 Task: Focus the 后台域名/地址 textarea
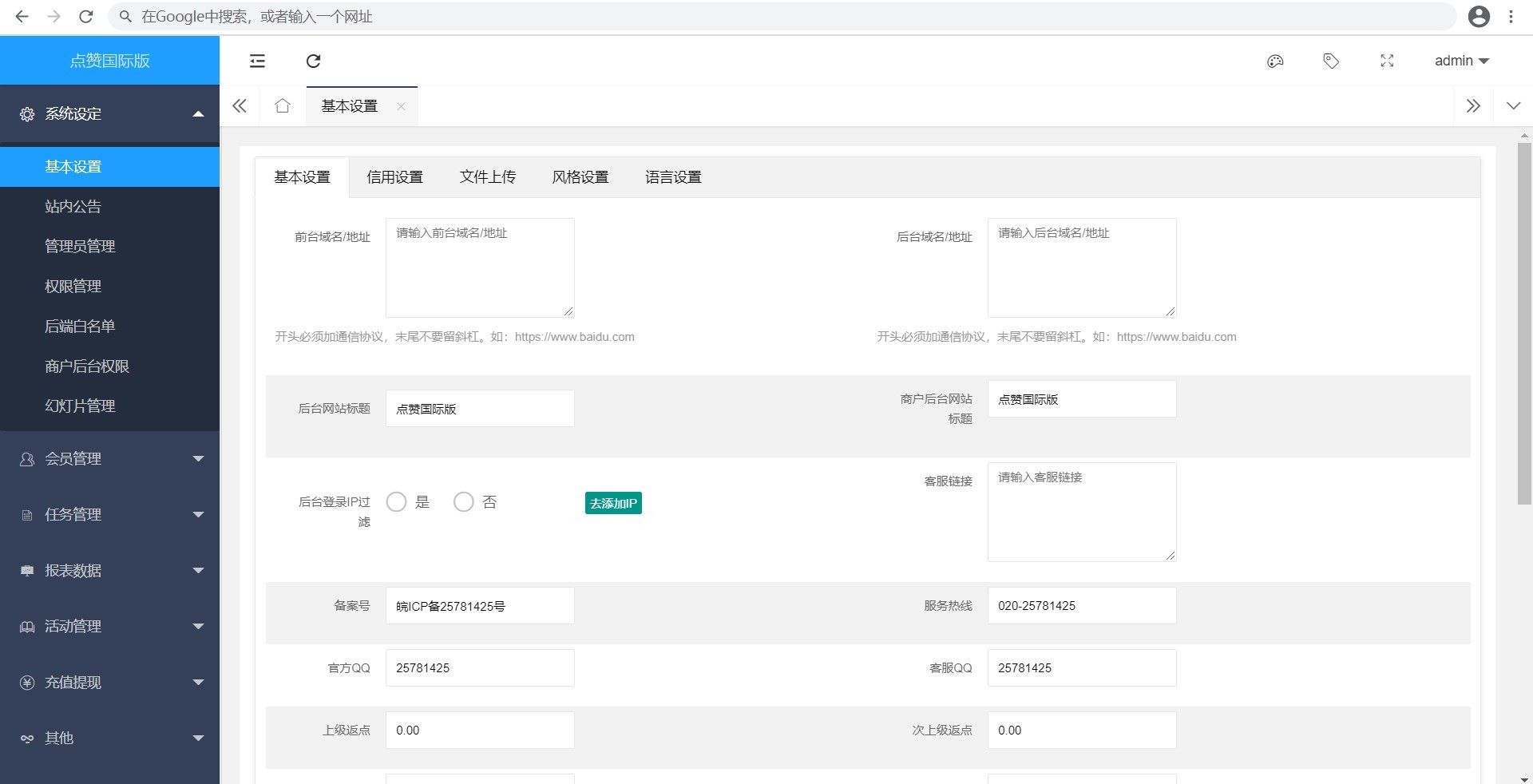[x=1082, y=267]
